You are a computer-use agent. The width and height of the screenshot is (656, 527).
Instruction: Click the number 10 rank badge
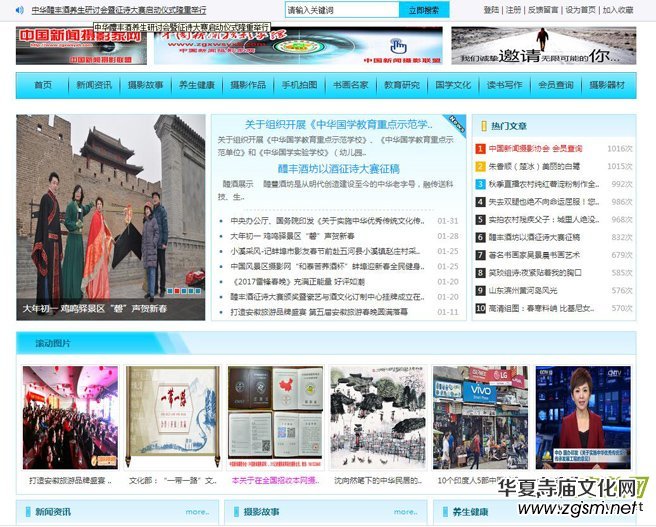(480, 308)
